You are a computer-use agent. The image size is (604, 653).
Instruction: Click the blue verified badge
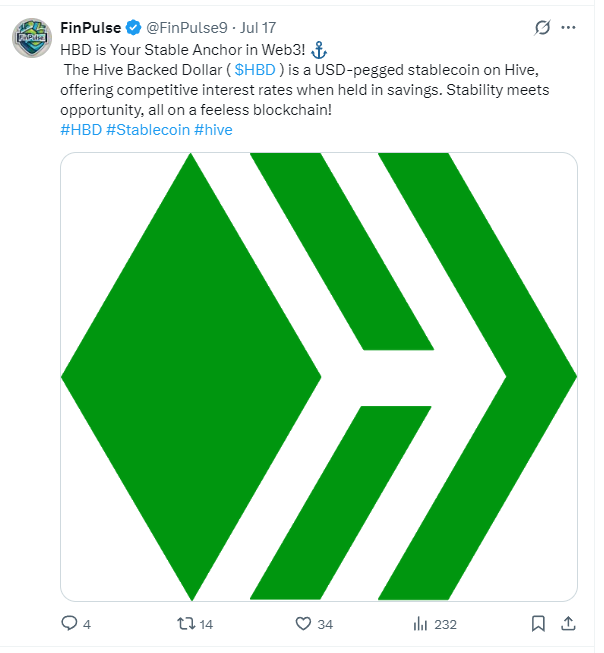[x=133, y=28]
